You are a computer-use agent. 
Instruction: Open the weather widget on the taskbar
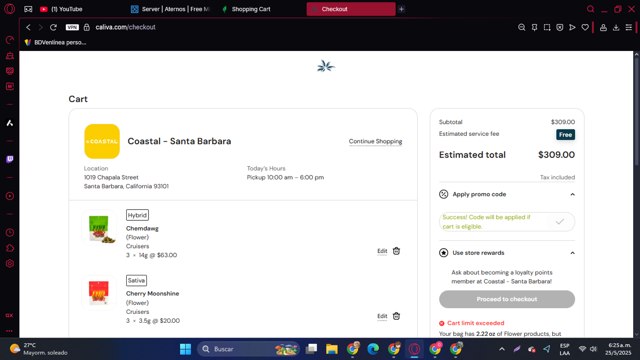tap(39, 349)
